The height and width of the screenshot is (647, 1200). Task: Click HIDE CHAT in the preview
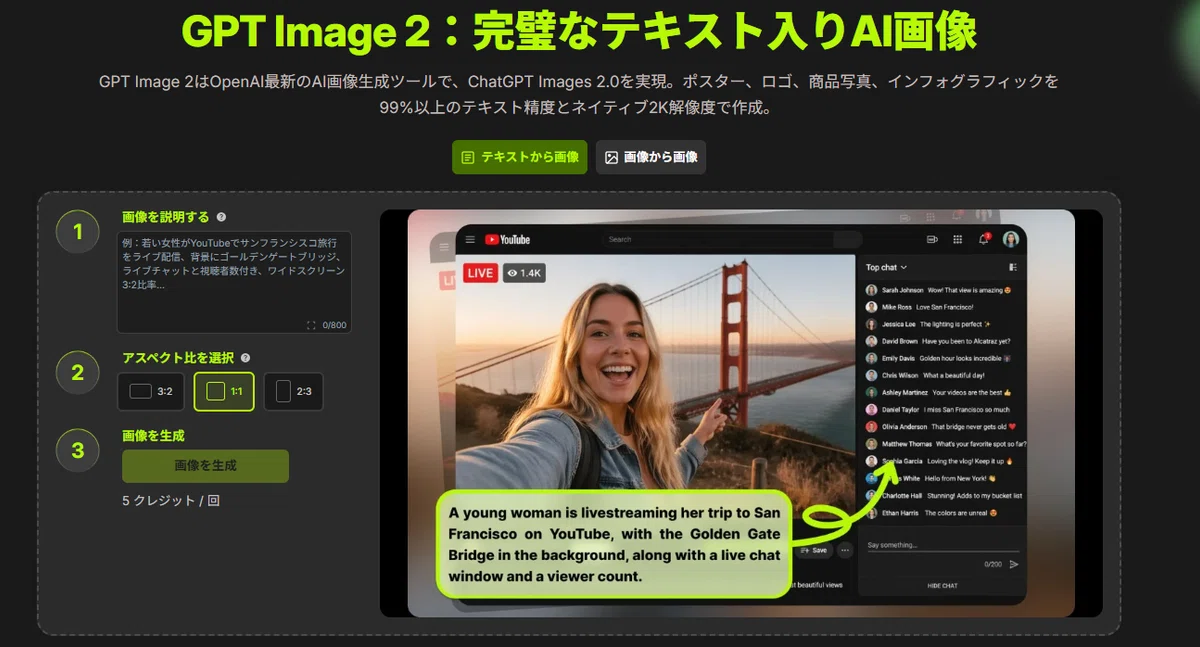point(942,586)
